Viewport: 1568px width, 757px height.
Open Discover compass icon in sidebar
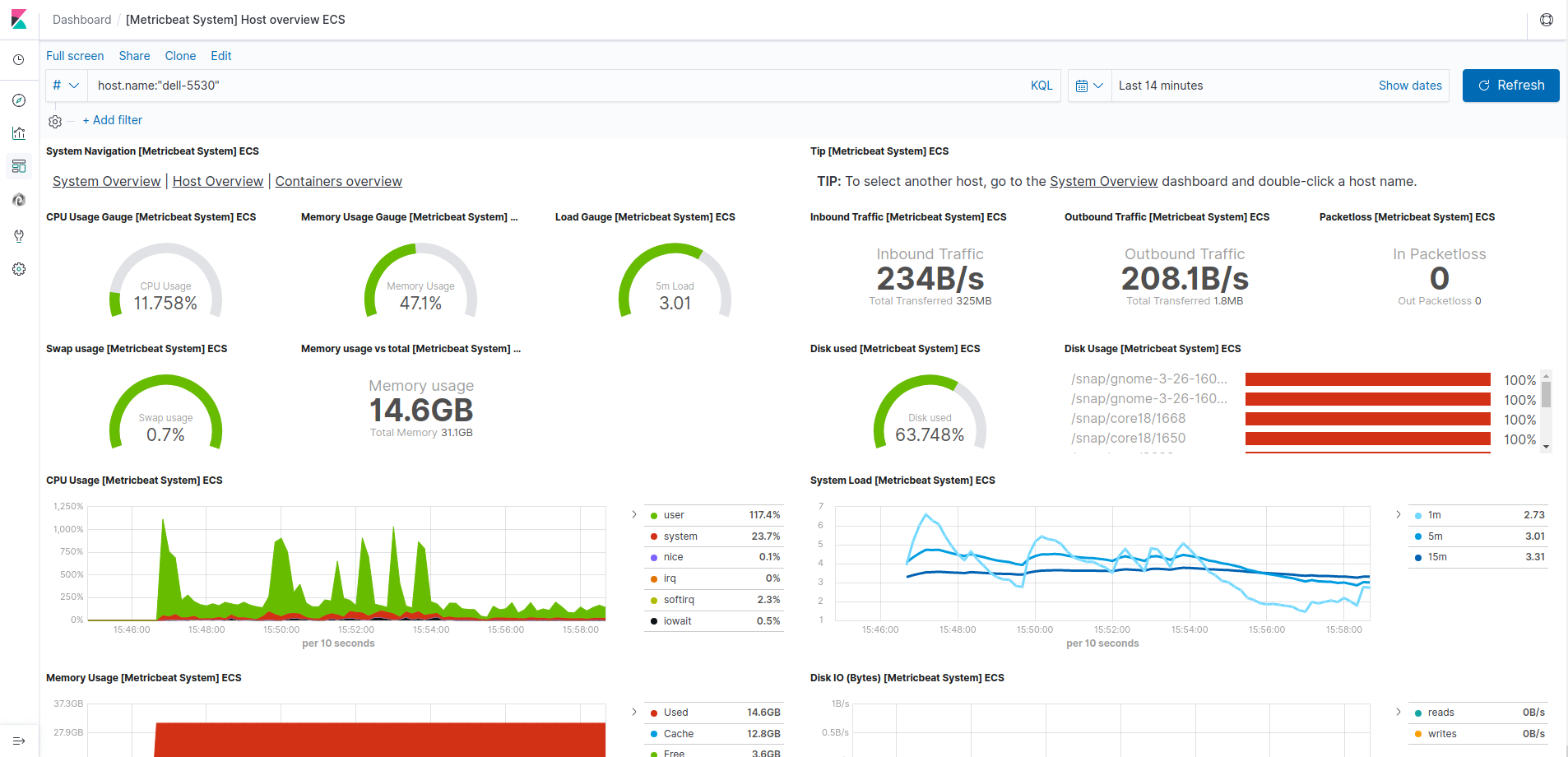(x=19, y=100)
